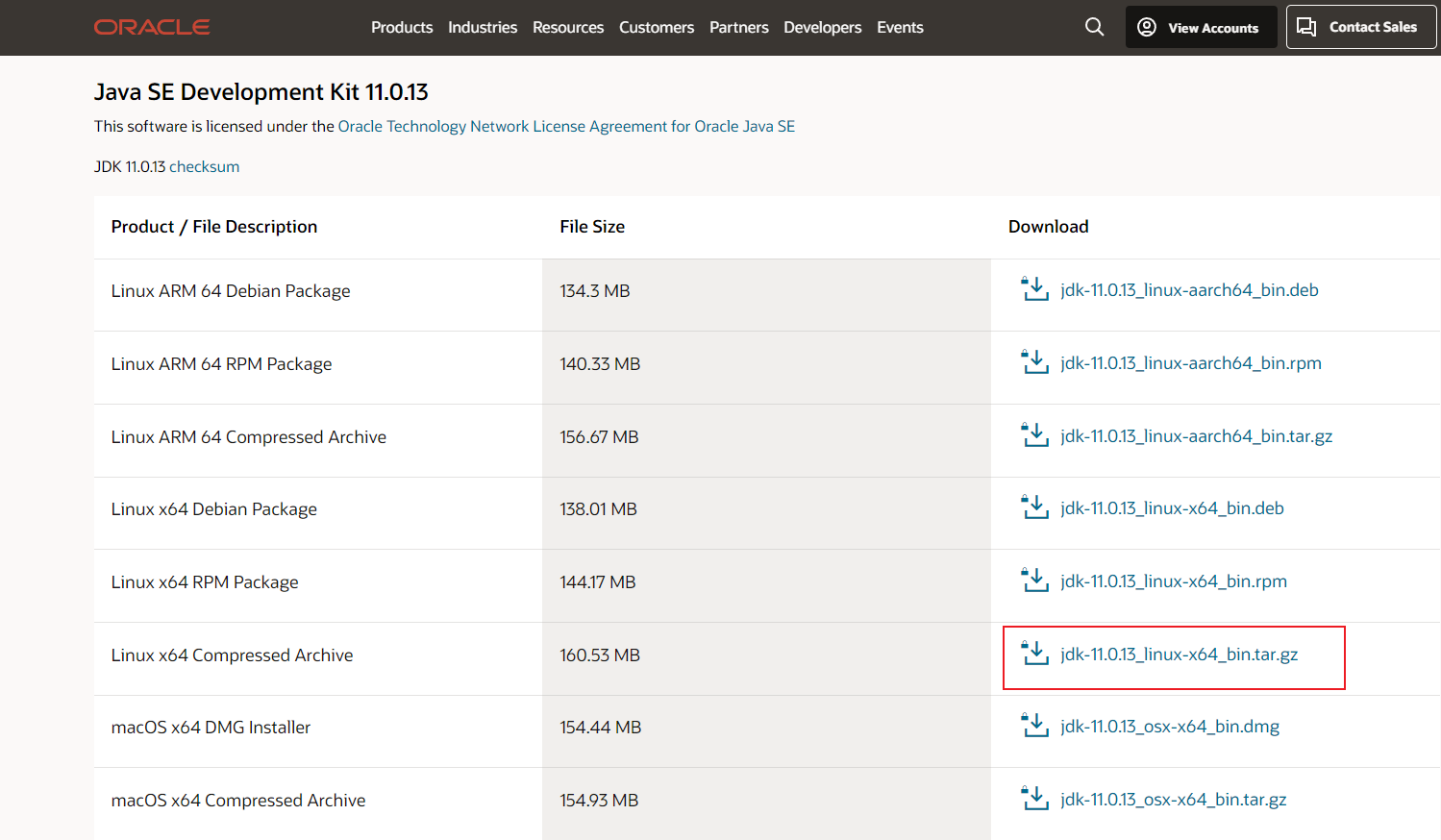Click the 138.01 MB file size

click(599, 508)
